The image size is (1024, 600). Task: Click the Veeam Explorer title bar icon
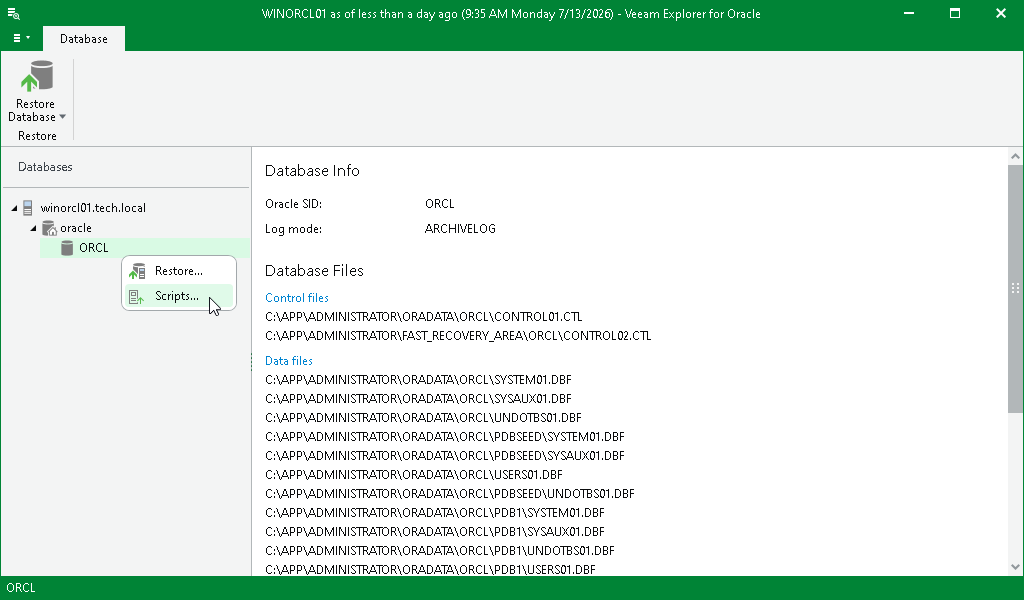click(x=14, y=13)
